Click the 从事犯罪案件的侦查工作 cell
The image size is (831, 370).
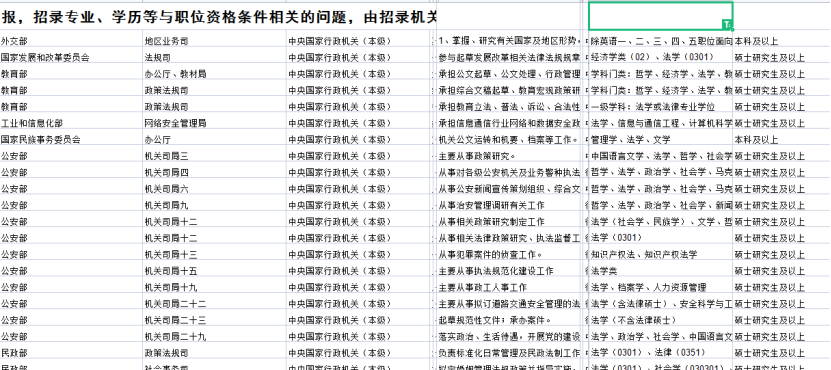pos(510,254)
